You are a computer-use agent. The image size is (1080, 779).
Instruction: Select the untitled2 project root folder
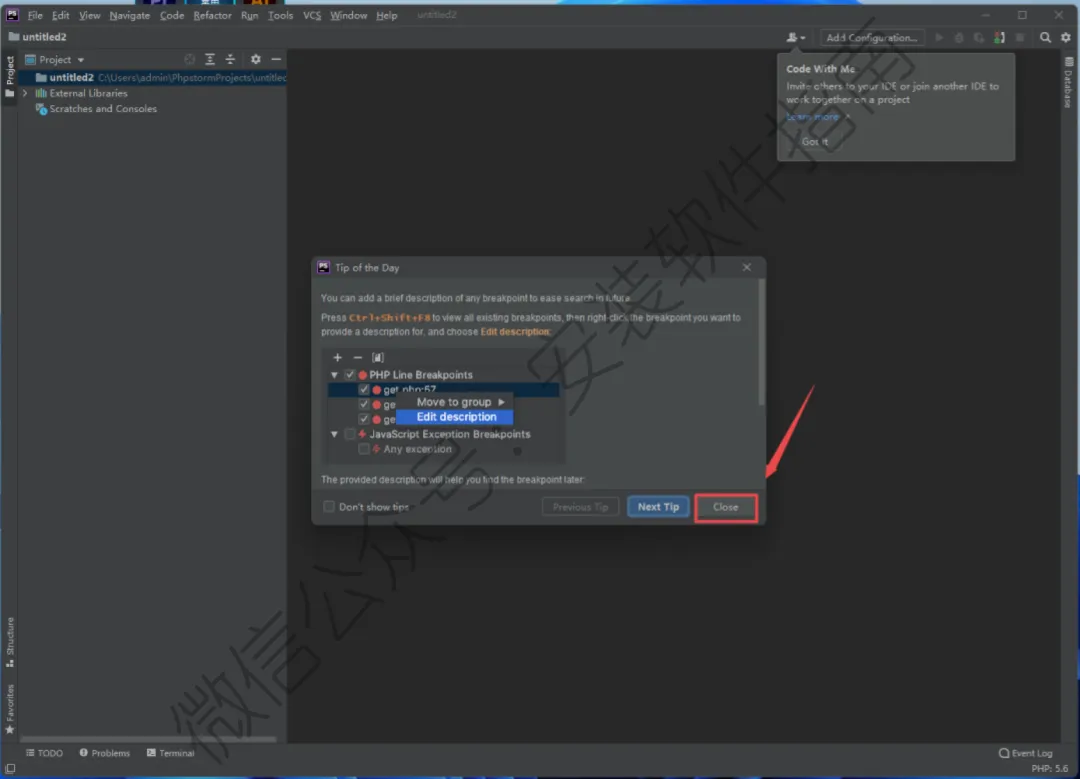click(153, 77)
